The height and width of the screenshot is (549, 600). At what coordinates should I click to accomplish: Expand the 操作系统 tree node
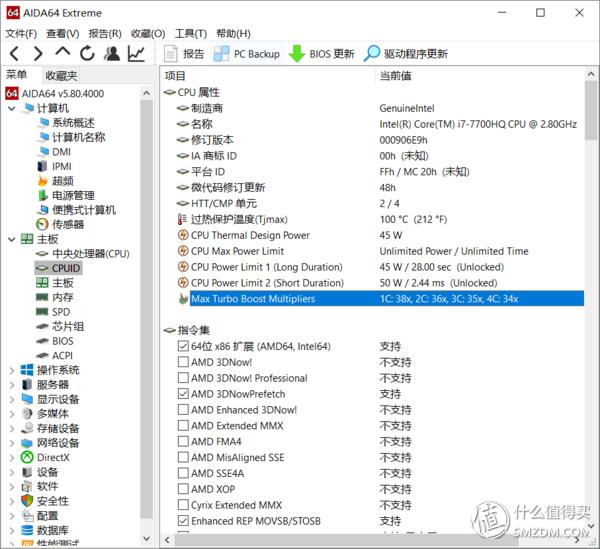(x=12, y=370)
